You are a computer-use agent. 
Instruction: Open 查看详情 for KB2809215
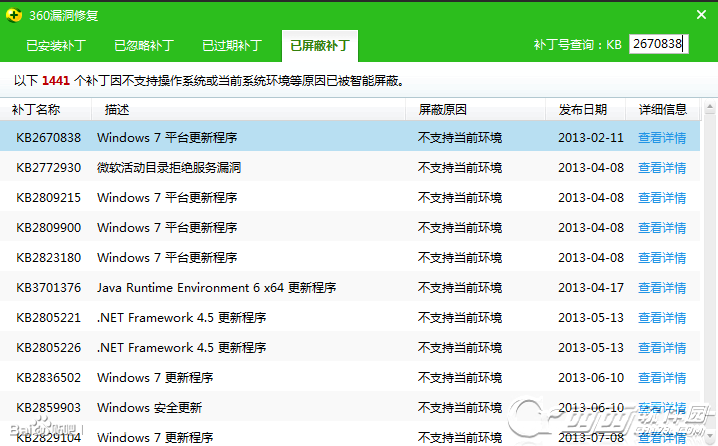coord(662,198)
